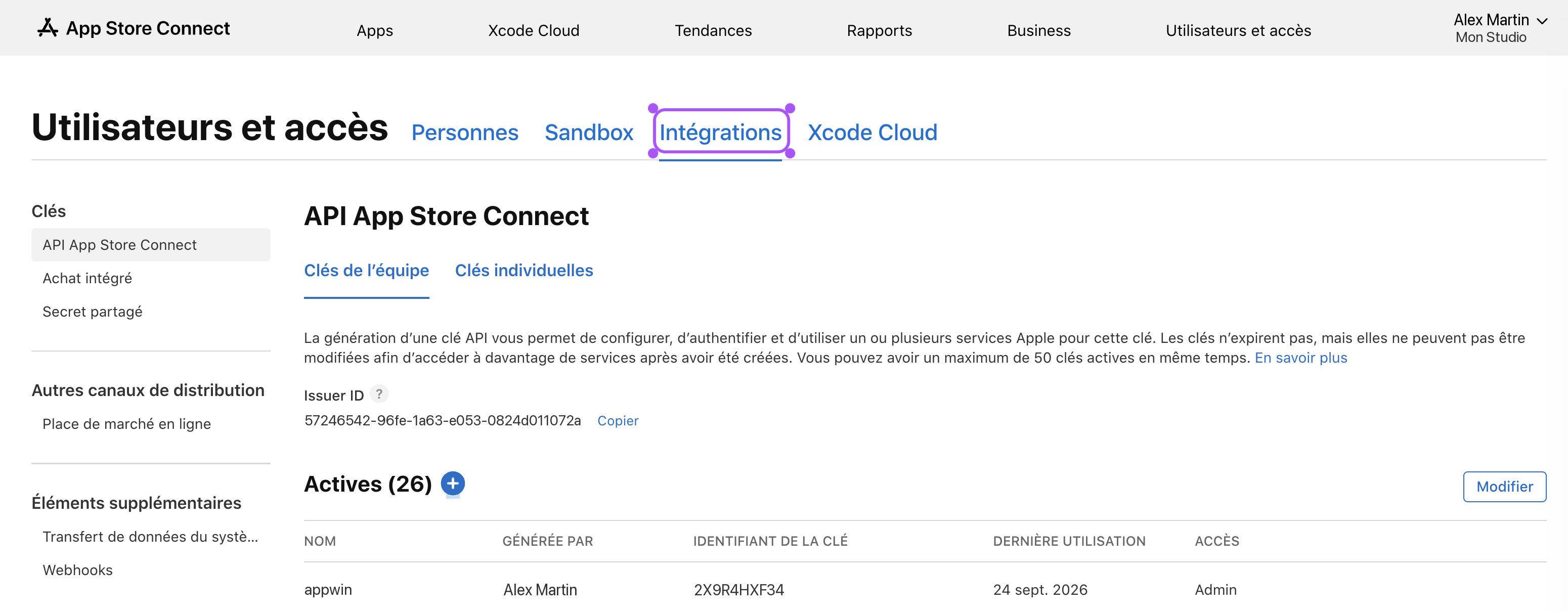The height and width of the screenshot is (612, 1568).
Task: Click the GÉNÉRÉE PAR column header
Action: [547, 541]
